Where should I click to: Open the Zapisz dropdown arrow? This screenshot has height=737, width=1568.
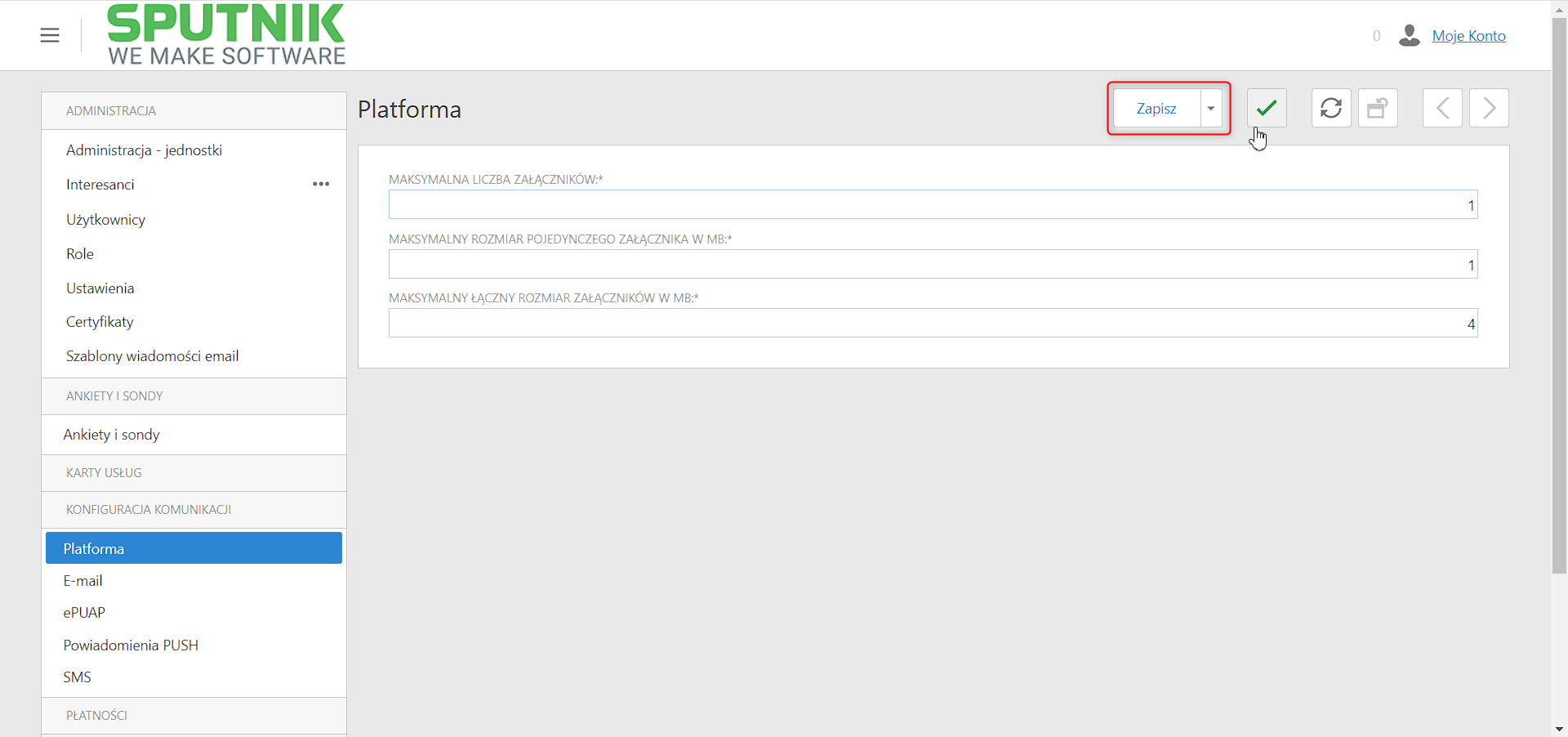[x=1211, y=108]
